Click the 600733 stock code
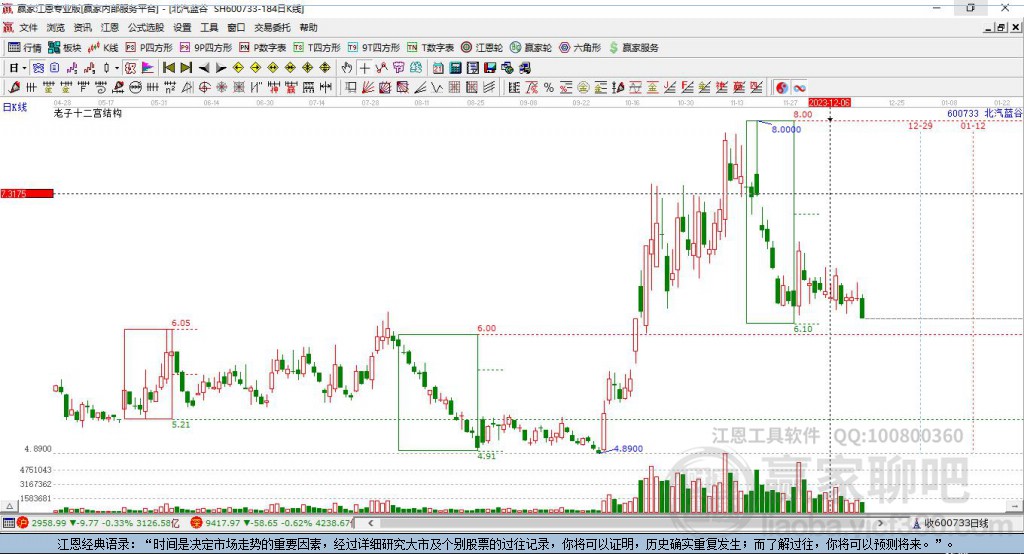The width and height of the screenshot is (1024, 554). click(963, 113)
